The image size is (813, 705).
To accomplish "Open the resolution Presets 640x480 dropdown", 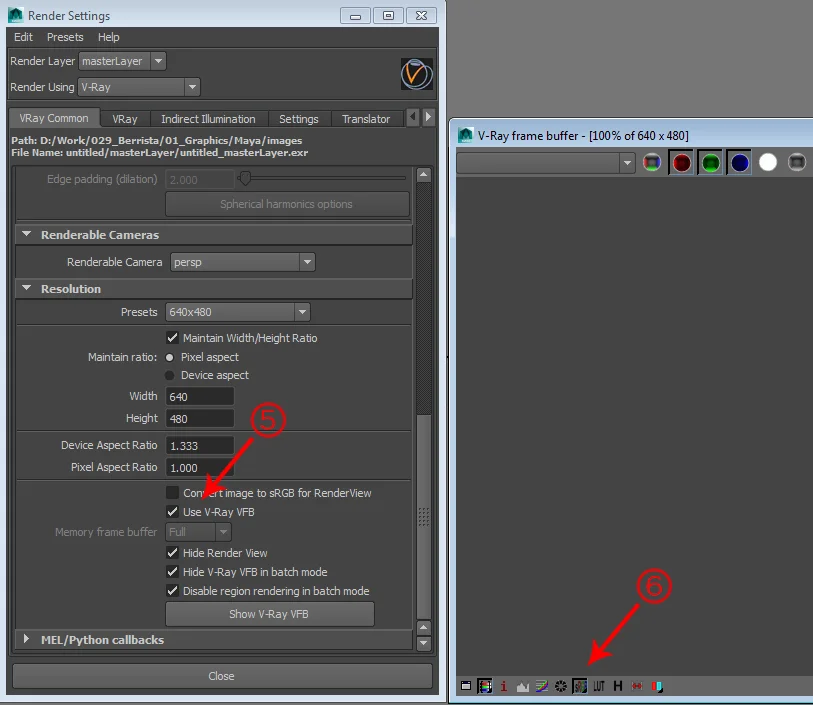I will point(238,312).
